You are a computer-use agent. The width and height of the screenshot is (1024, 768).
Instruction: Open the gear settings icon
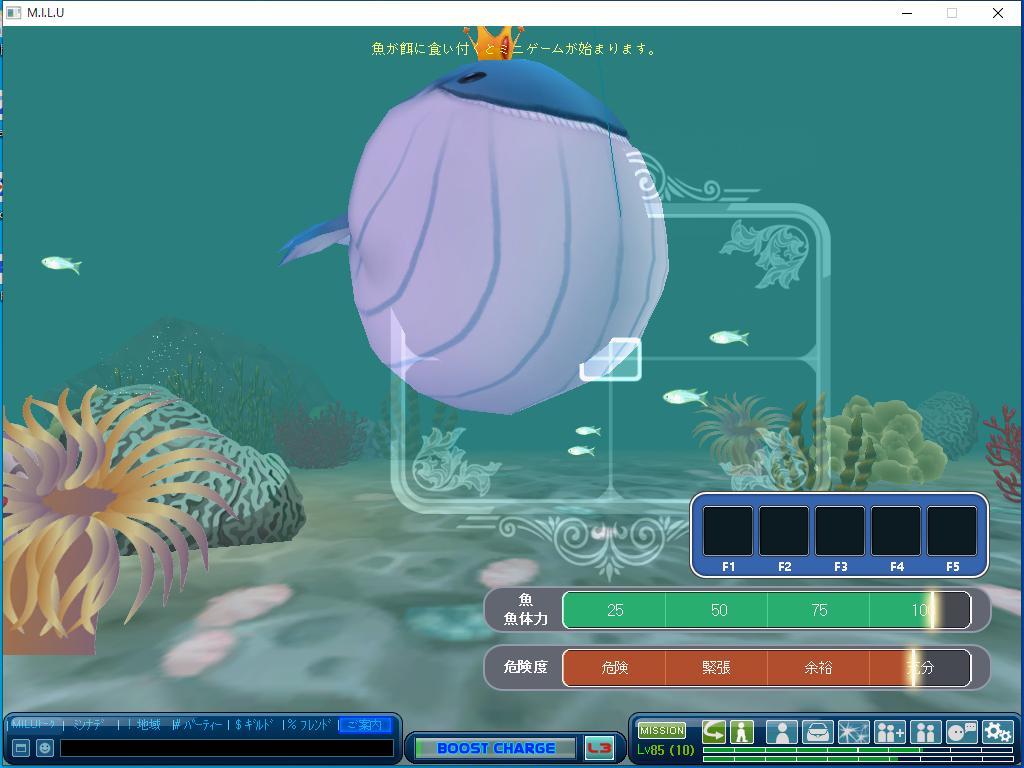(997, 732)
